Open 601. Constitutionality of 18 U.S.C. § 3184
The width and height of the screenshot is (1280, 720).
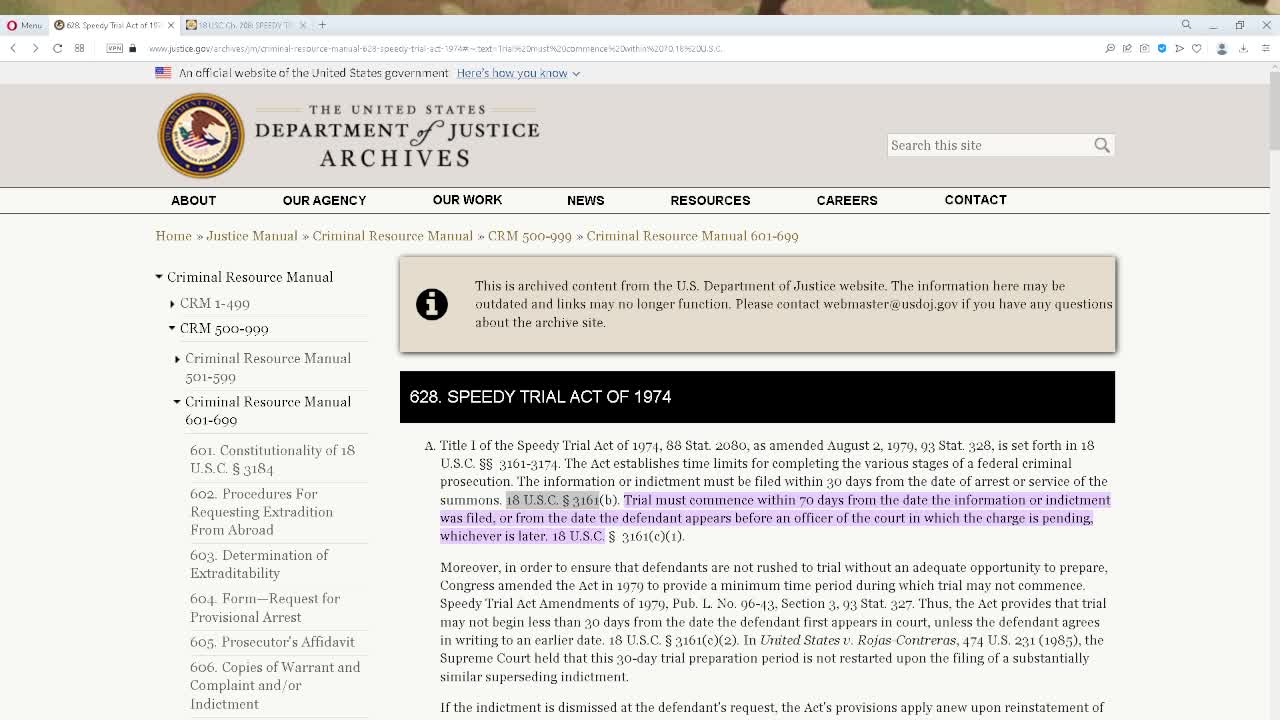coord(272,459)
